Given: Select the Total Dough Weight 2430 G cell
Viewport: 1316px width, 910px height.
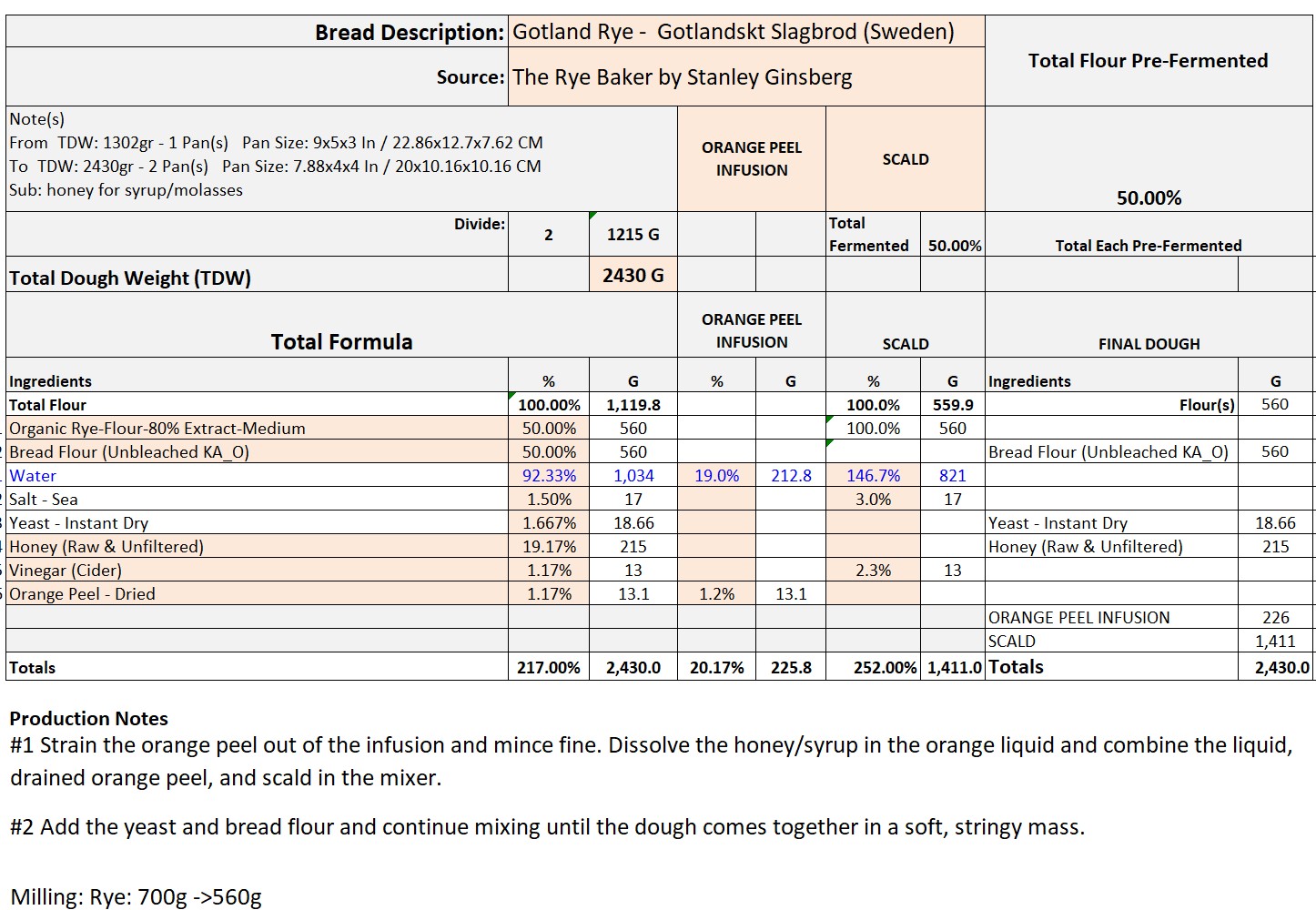Looking at the screenshot, I should (x=633, y=276).
